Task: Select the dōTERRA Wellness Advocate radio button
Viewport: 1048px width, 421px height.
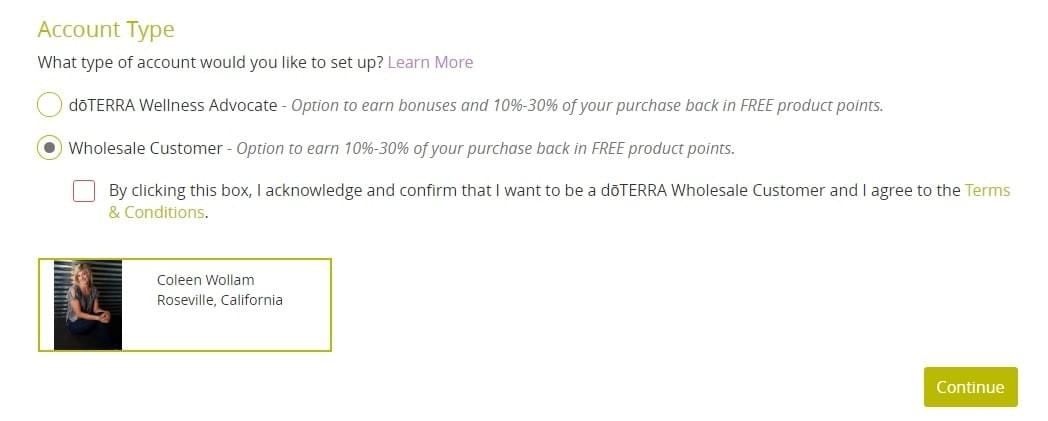Action: pyautogui.click(x=49, y=106)
